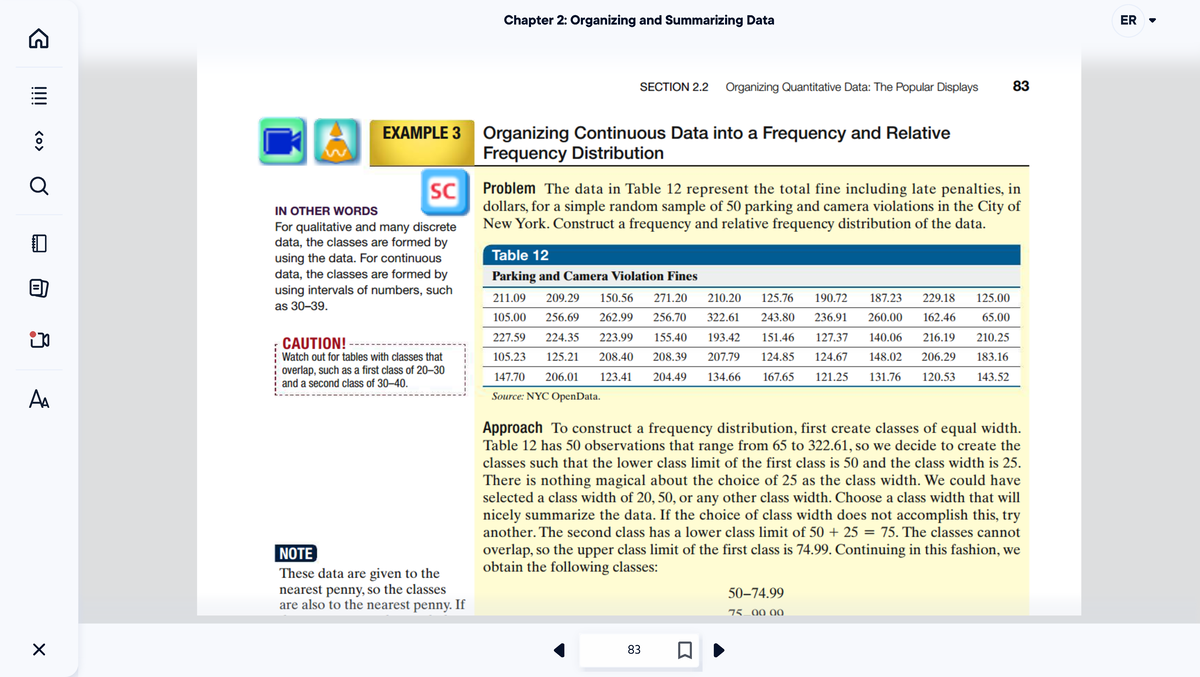
Task: Open the table of contents sidebar
Action: click(x=38, y=95)
